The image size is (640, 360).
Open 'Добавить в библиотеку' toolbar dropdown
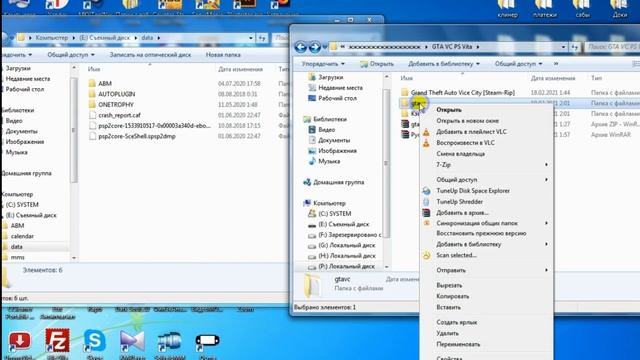[444, 64]
